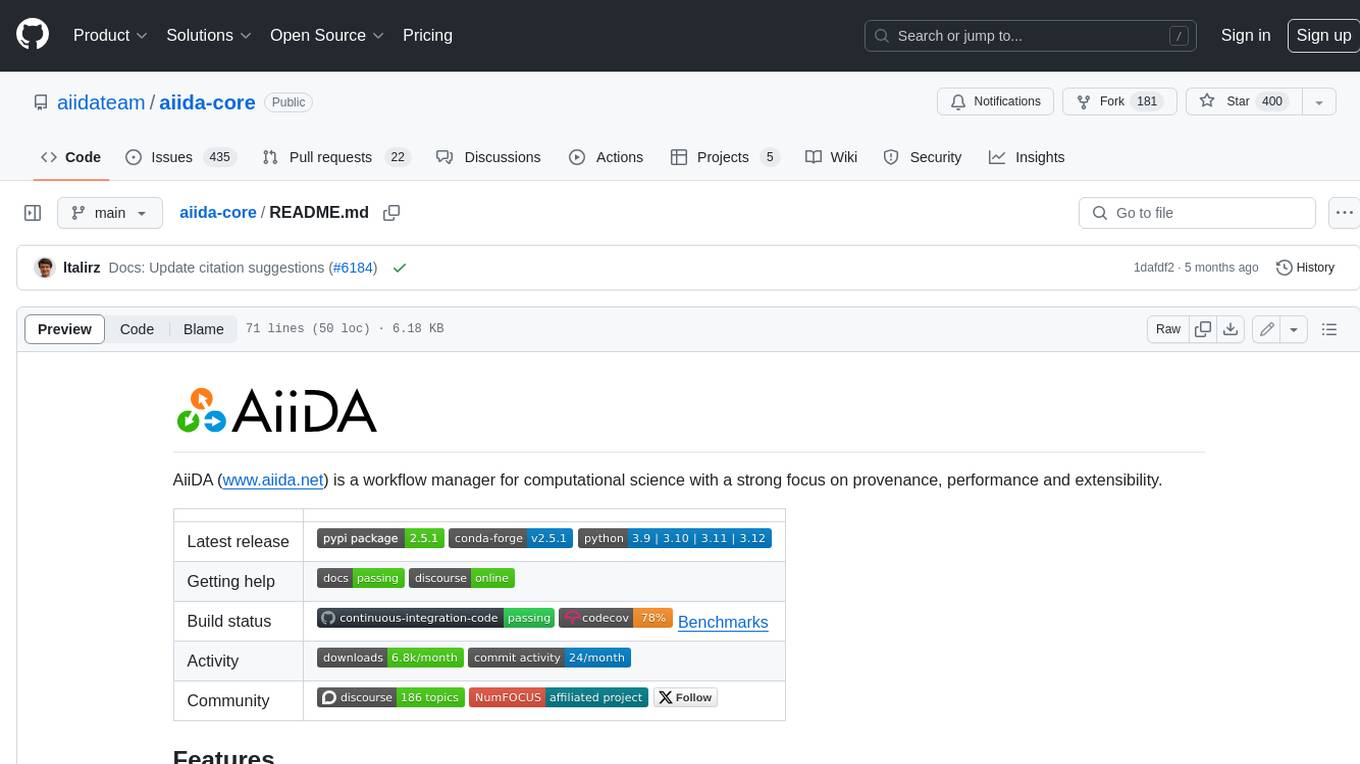Fork the repository

pos(1120,102)
